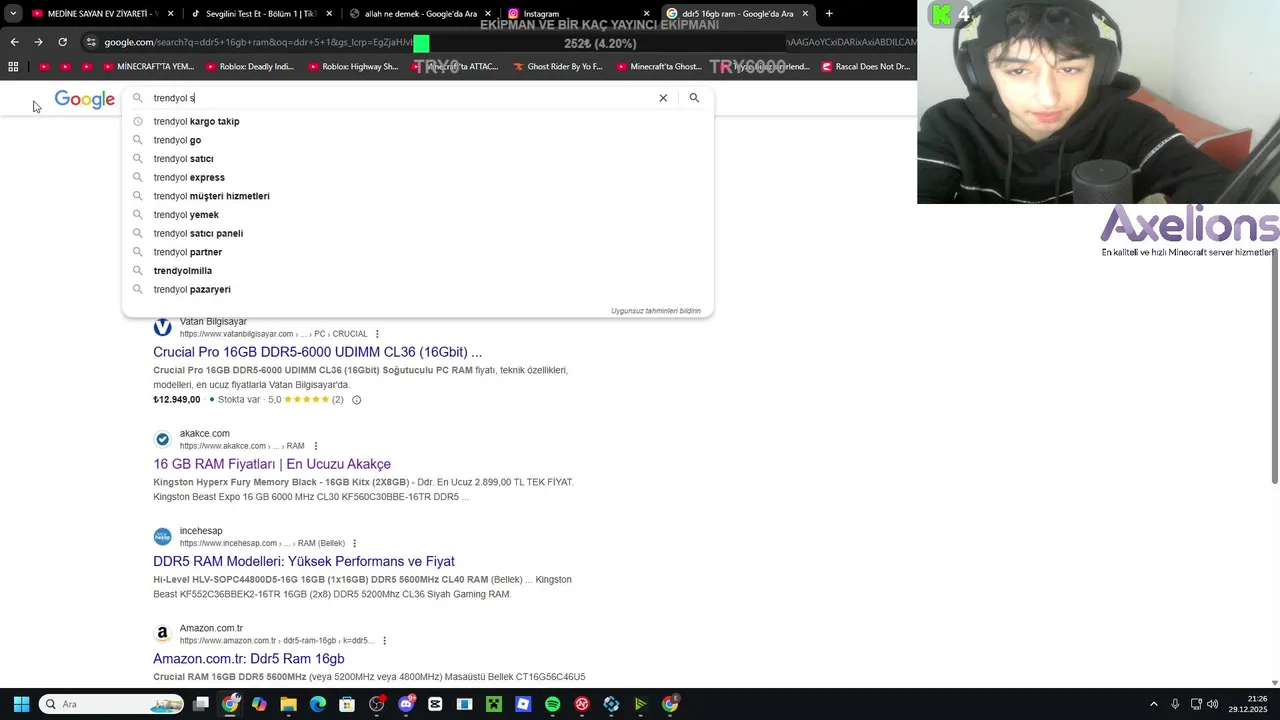Open the apps grid in bookmarks bar
Image resolution: width=1280 pixels, height=720 pixels.
click(x=13, y=67)
